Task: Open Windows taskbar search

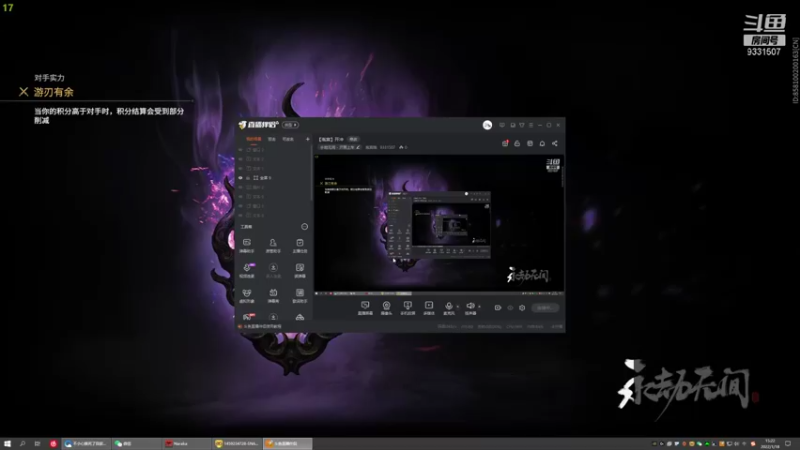Action: tap(22, 444)
